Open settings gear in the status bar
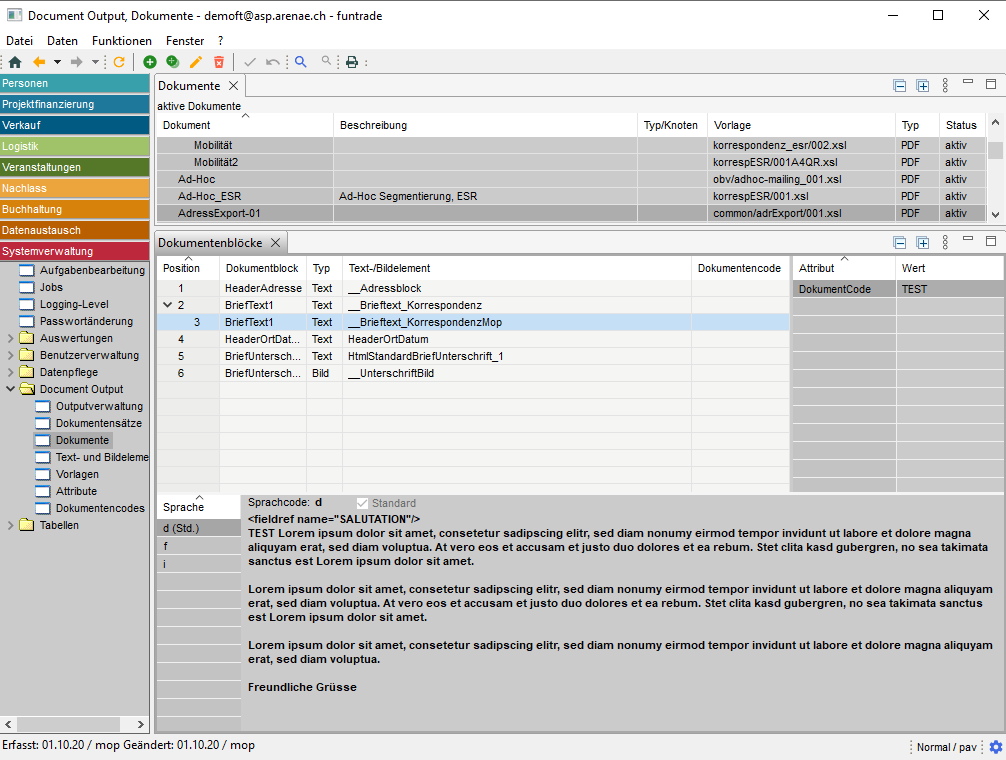Viewport: 1006px width, 760px height. point(995,747)
